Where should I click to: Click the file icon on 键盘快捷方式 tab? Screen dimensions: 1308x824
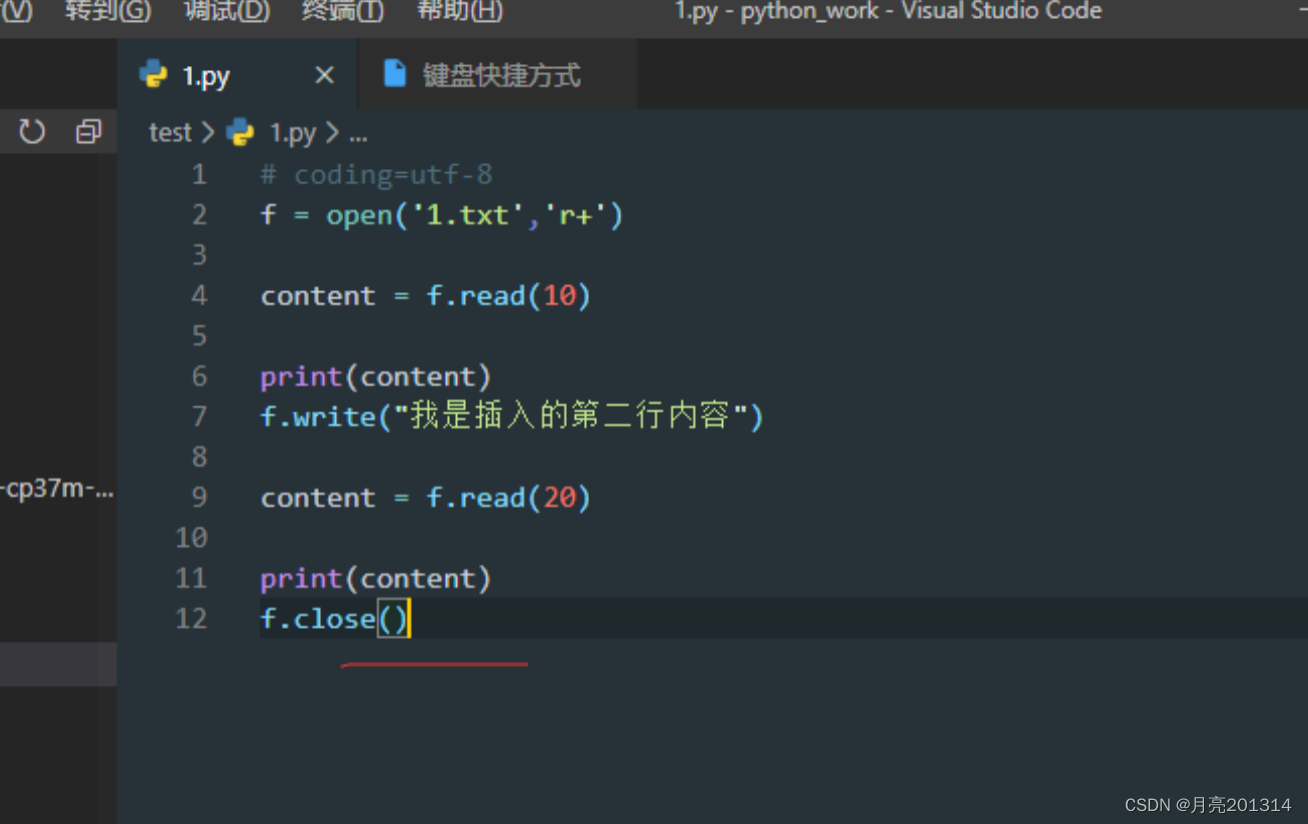395,73
